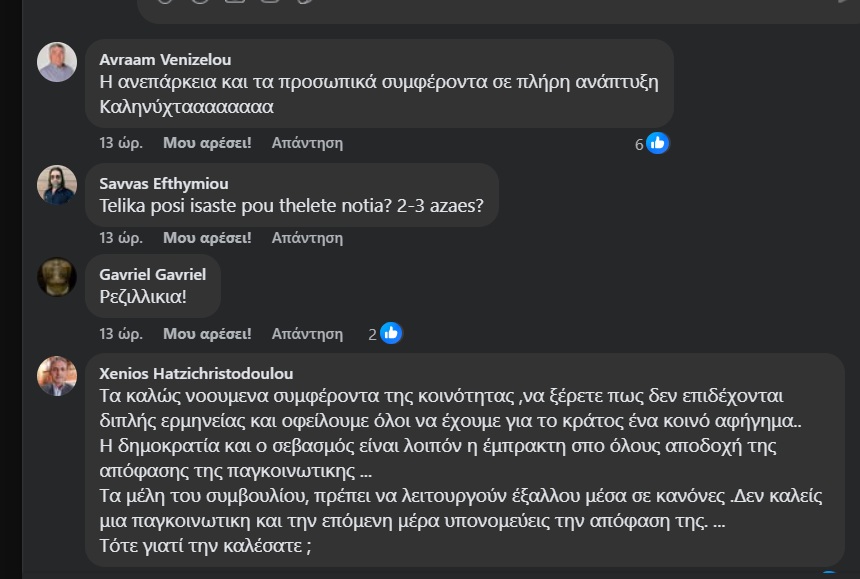Click Gavriel Gavriel's avatar image
The width and height of the screenshot is (860, 579).
point(57,276)
